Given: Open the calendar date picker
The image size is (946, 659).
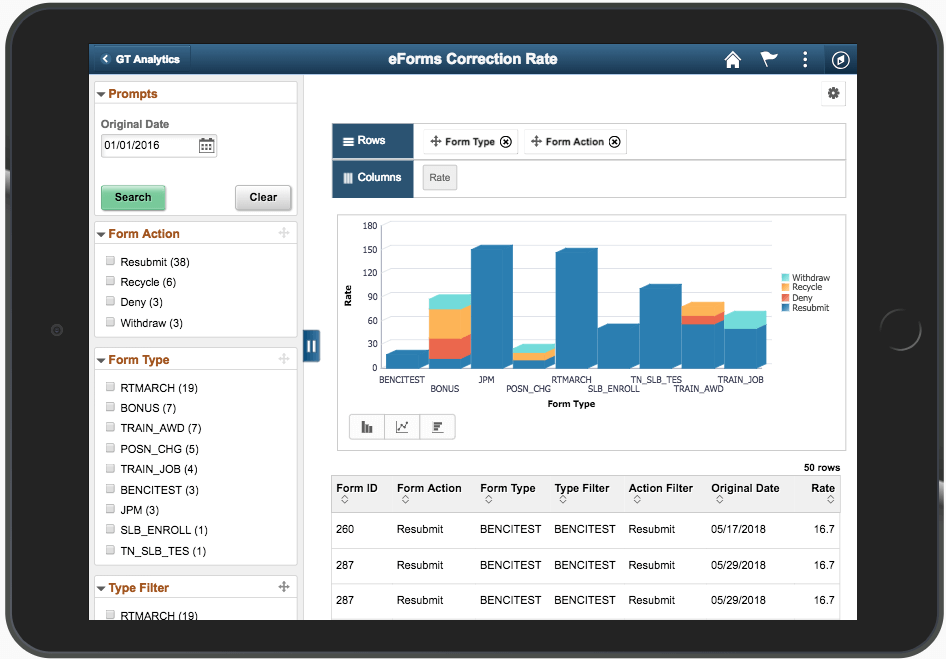Looking at the screenshot, I should click(x=206, y=146).
